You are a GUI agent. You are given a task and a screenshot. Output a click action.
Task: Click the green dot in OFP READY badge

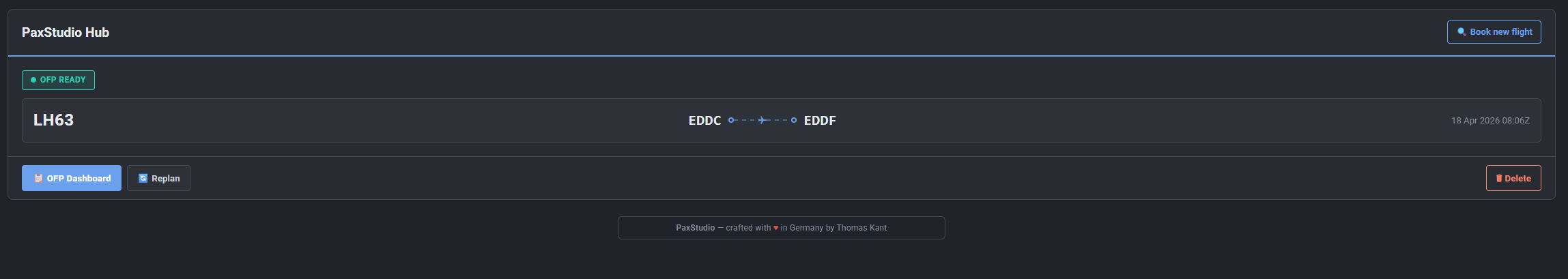pyautogui.click(x=33, y=80)
